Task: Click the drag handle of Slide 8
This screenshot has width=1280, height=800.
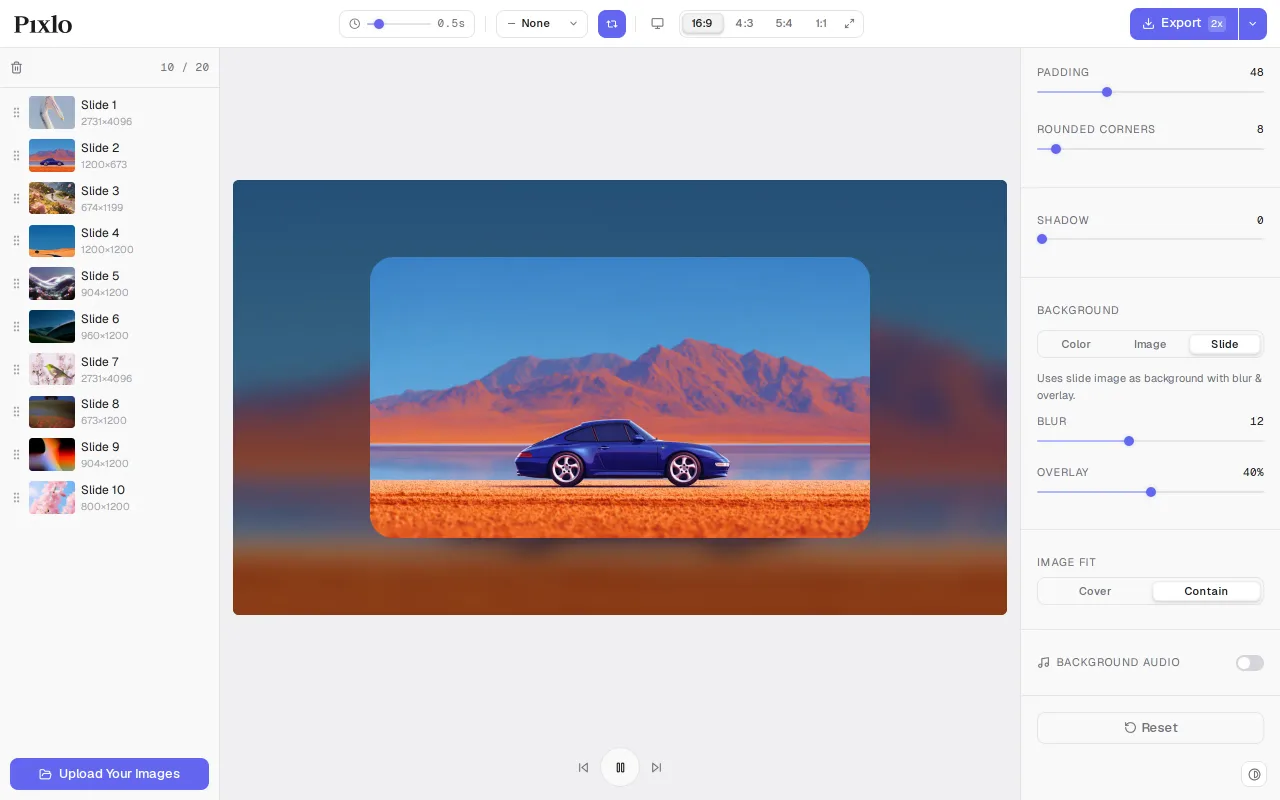Action: tap(16, 412)
